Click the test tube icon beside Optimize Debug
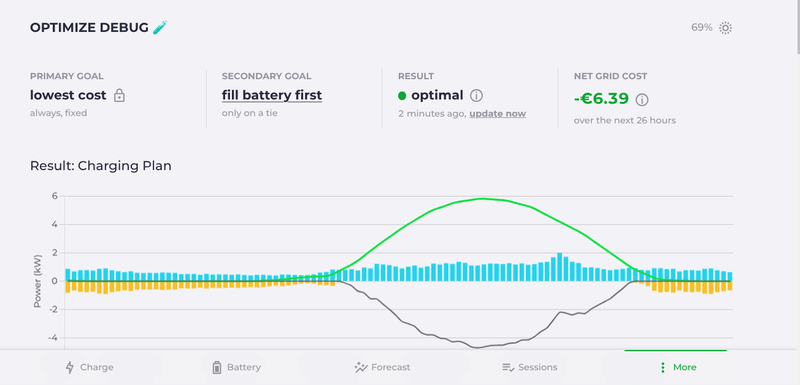This screenshot has height=385, width=800. click(160, 28)
